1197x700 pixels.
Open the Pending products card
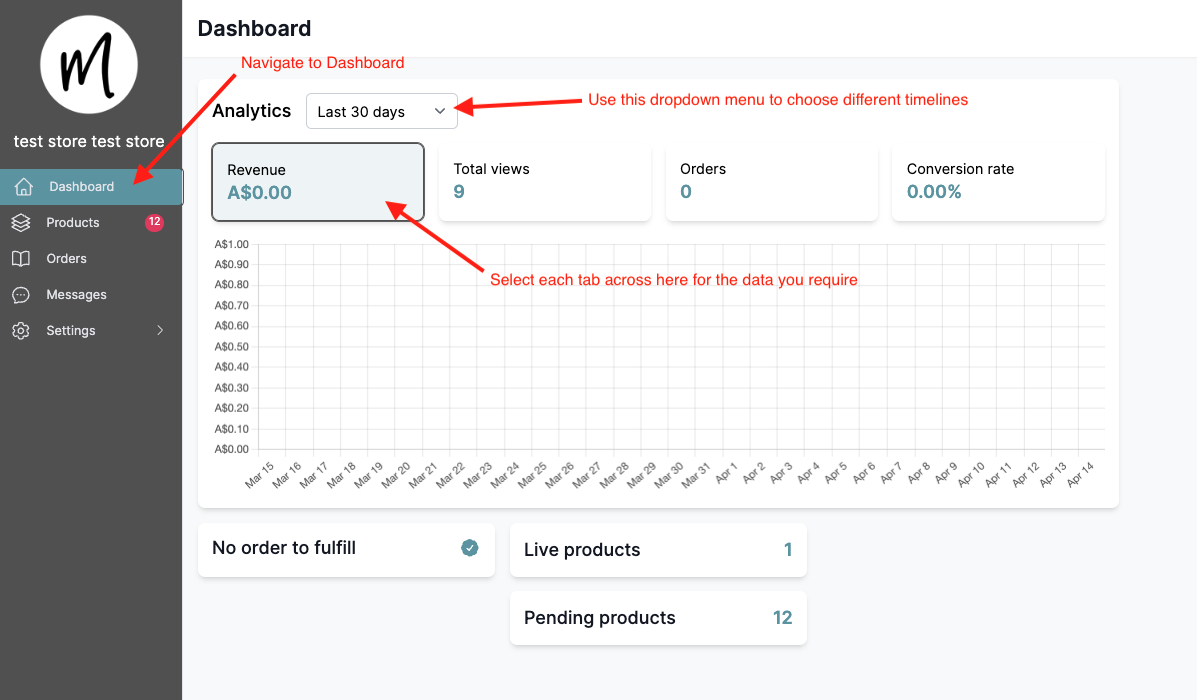[658, 618]
